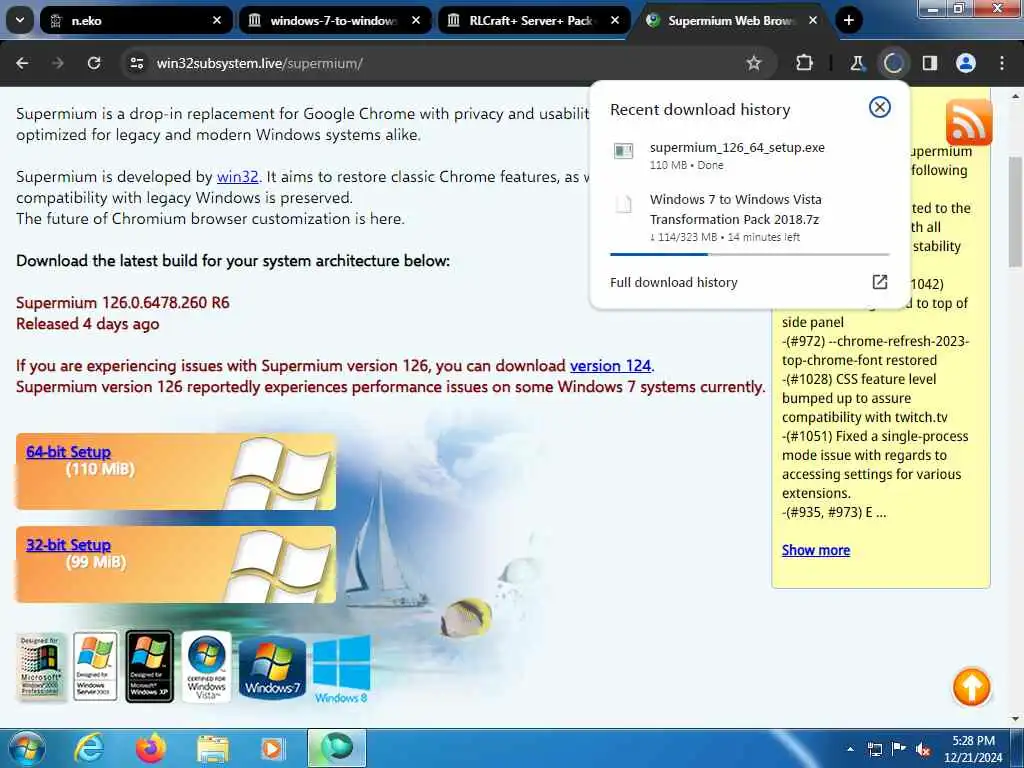Select the Supermium Web Browser tab
This screenshot has height=768, width=1024.
(x=730, y=20)
